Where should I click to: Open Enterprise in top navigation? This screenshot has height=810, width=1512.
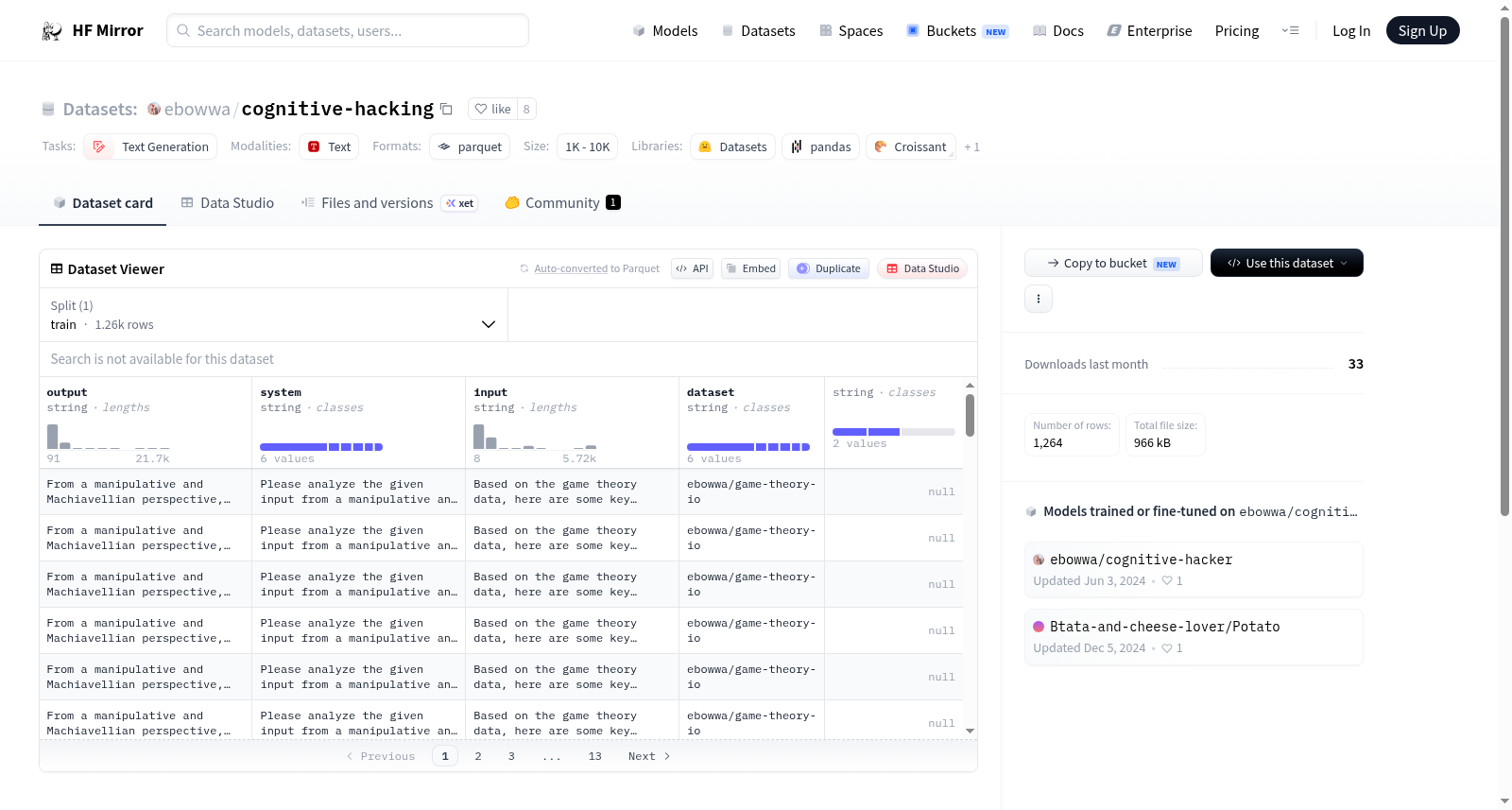(x=1149, y=30)
